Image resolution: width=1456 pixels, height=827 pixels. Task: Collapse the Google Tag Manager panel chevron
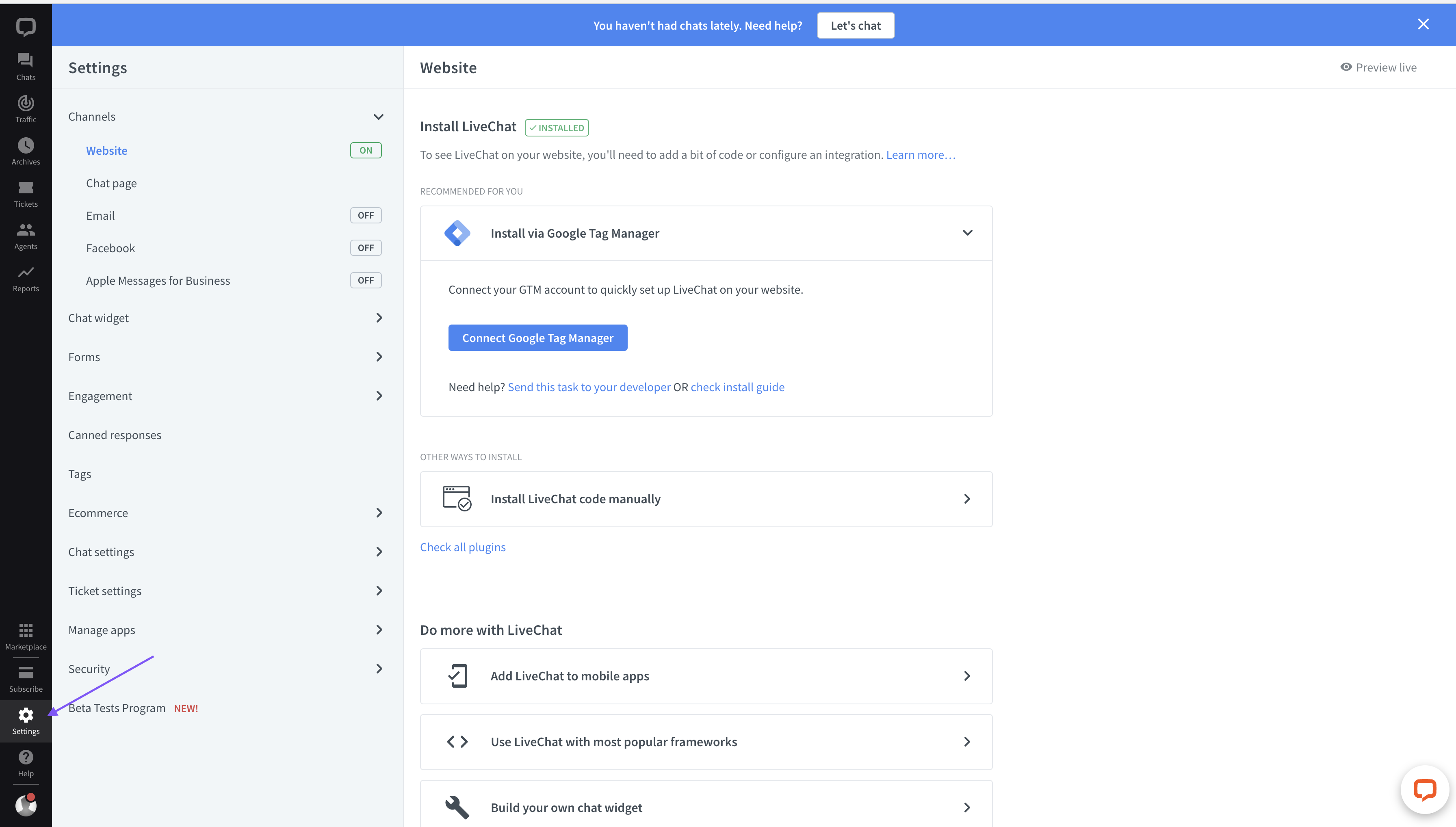(967, 233)
